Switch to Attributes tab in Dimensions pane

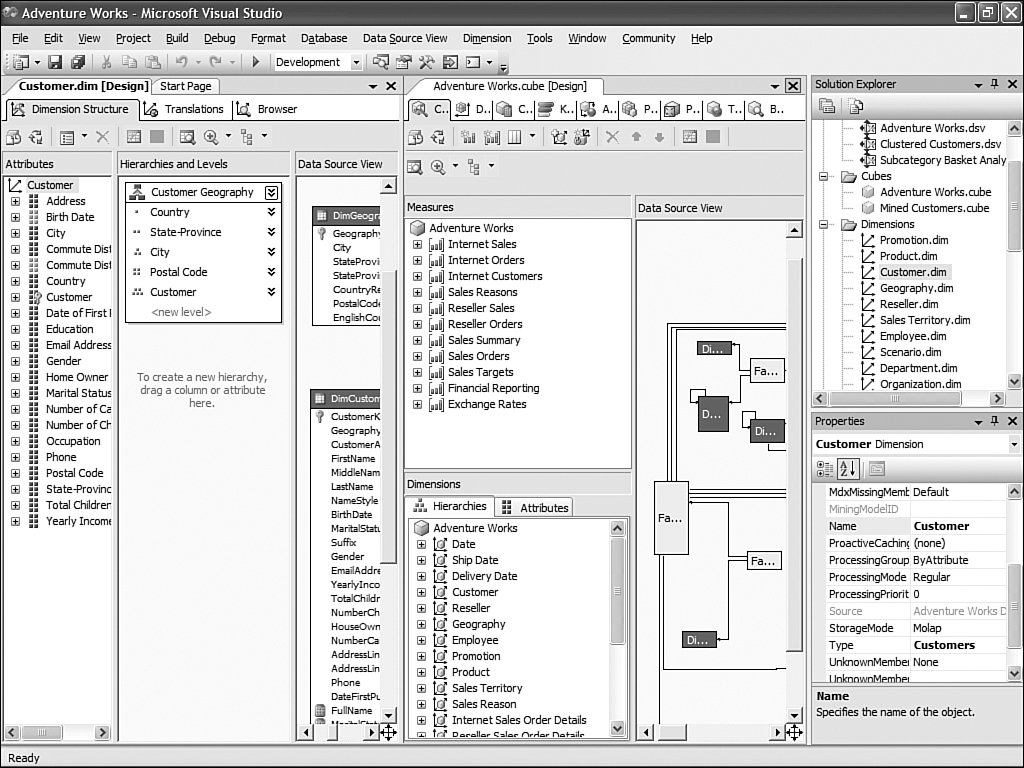tap(534, 507)
